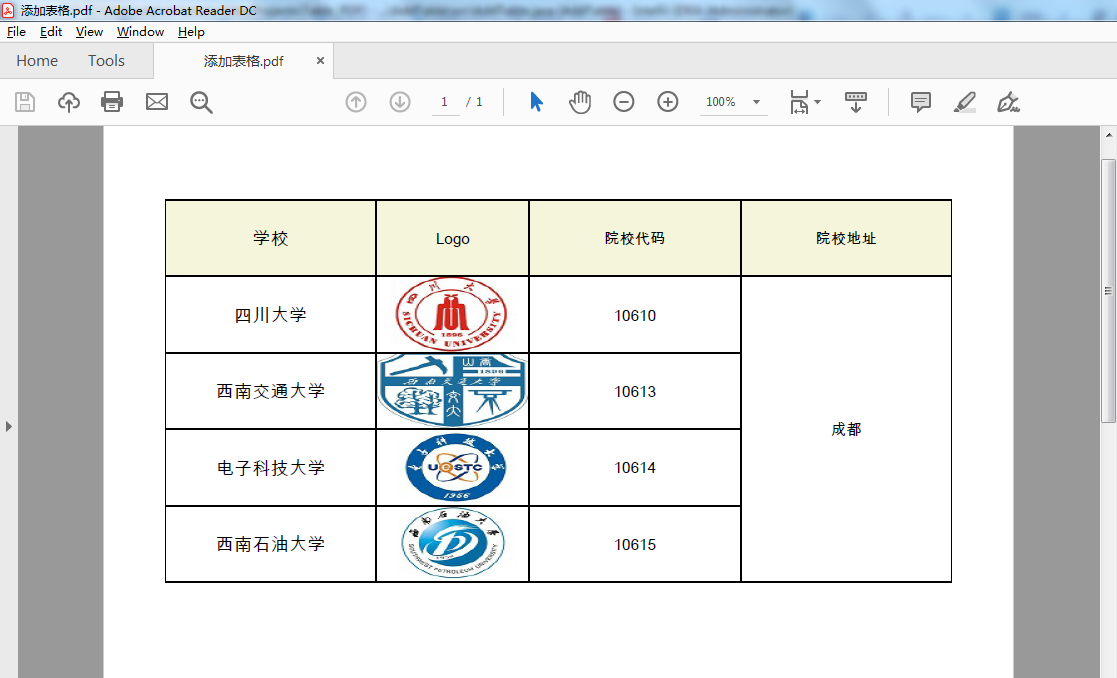Image resolution: width=1117 pixels, height=678 pixels.
Task: Open the View menu
Action: coord(89,32)
